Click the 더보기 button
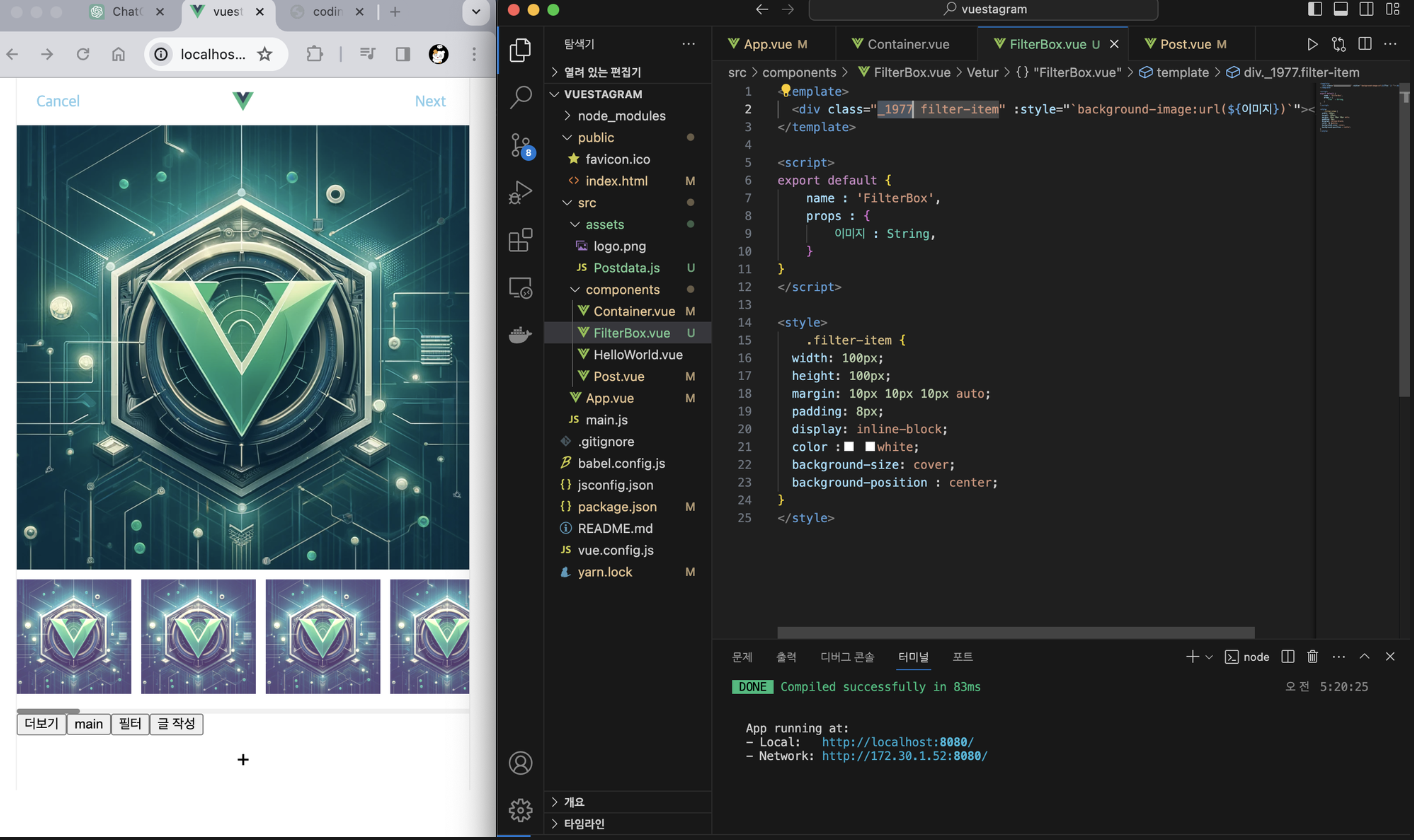Screen dimensions: 1414x840 click(42, 724)
